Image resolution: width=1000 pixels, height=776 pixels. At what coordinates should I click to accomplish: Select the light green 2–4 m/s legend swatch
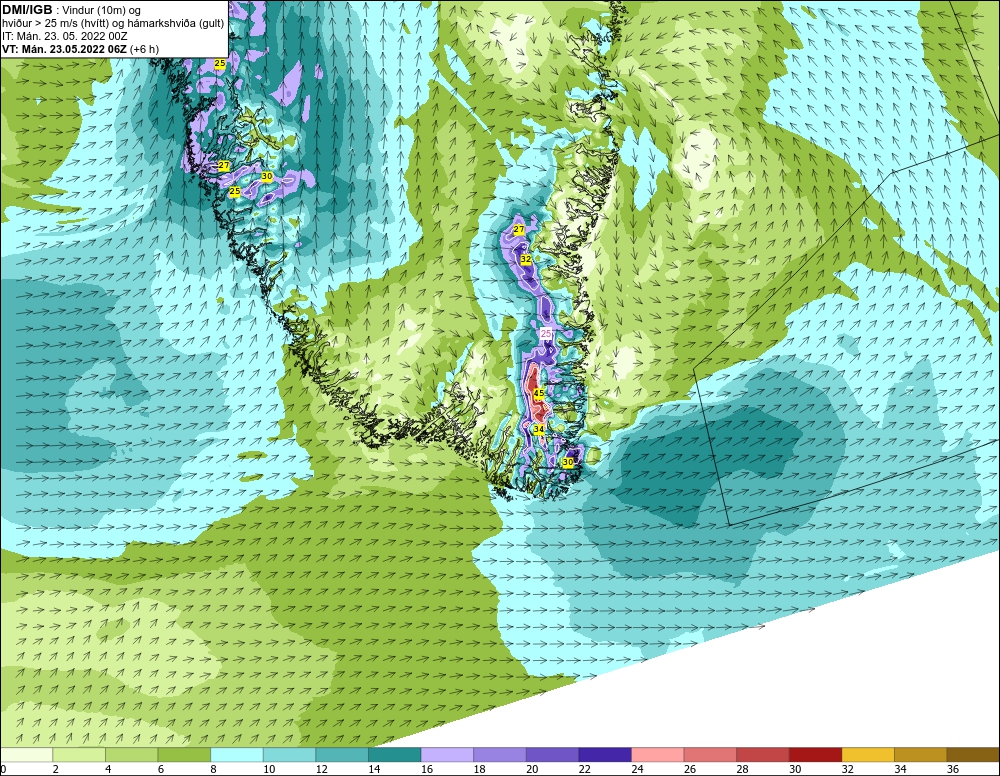[78, 755]
